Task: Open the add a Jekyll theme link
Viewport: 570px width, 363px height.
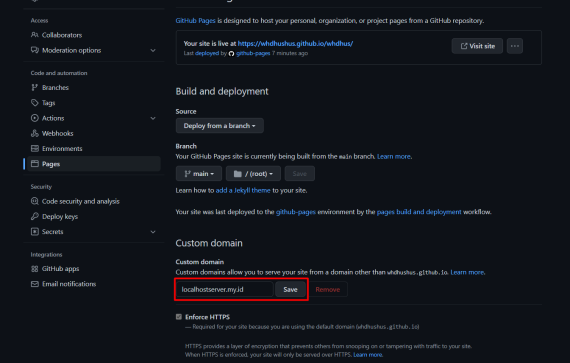Action: [x=243, y=190]
